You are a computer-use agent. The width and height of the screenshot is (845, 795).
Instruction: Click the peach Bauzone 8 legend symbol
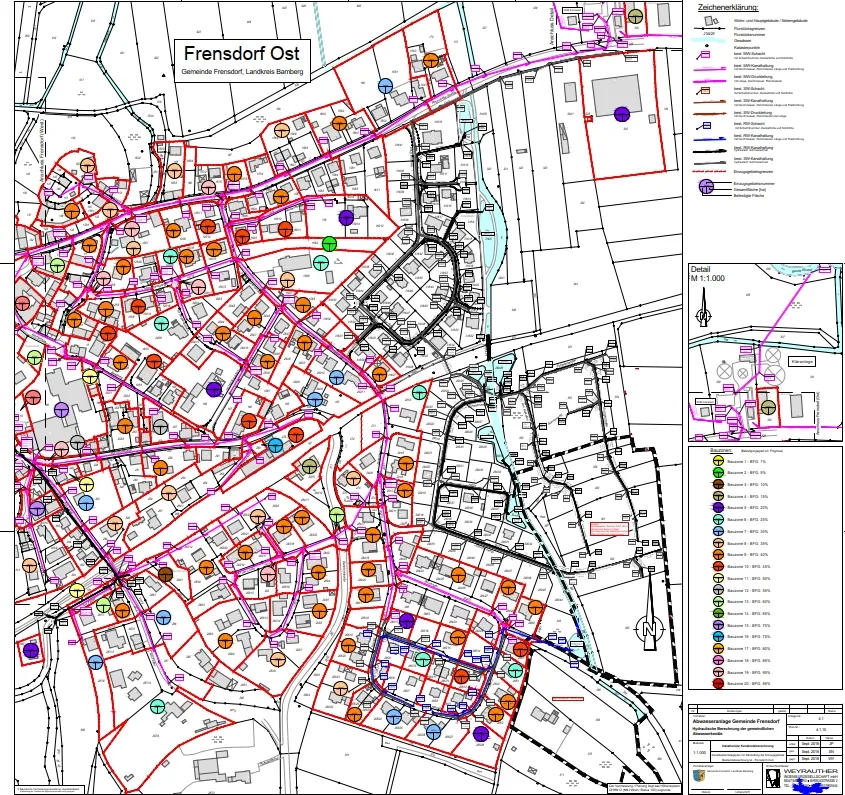(x=718, y=543)
